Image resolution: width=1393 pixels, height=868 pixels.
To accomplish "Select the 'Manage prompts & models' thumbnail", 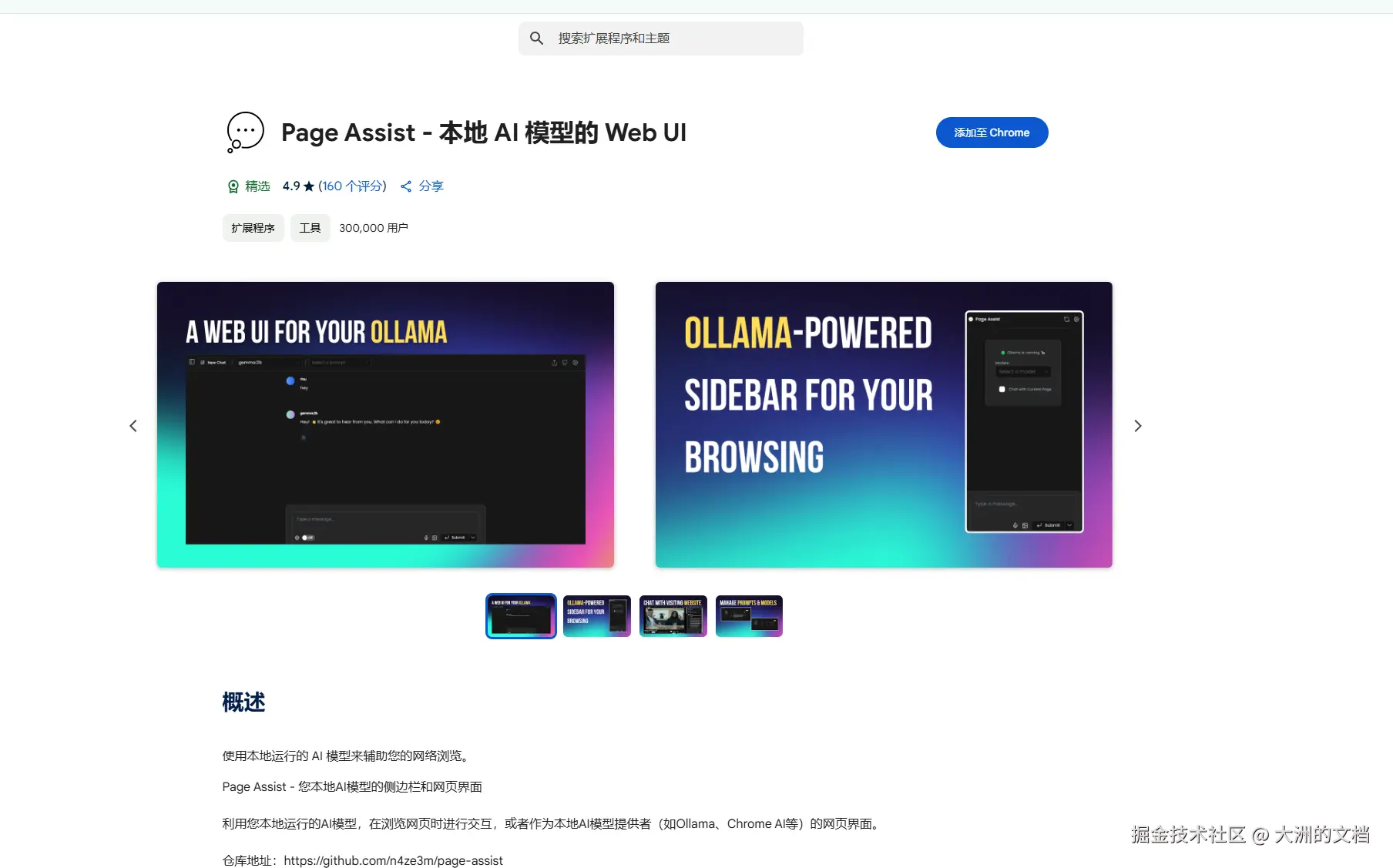I will (749, 616).
